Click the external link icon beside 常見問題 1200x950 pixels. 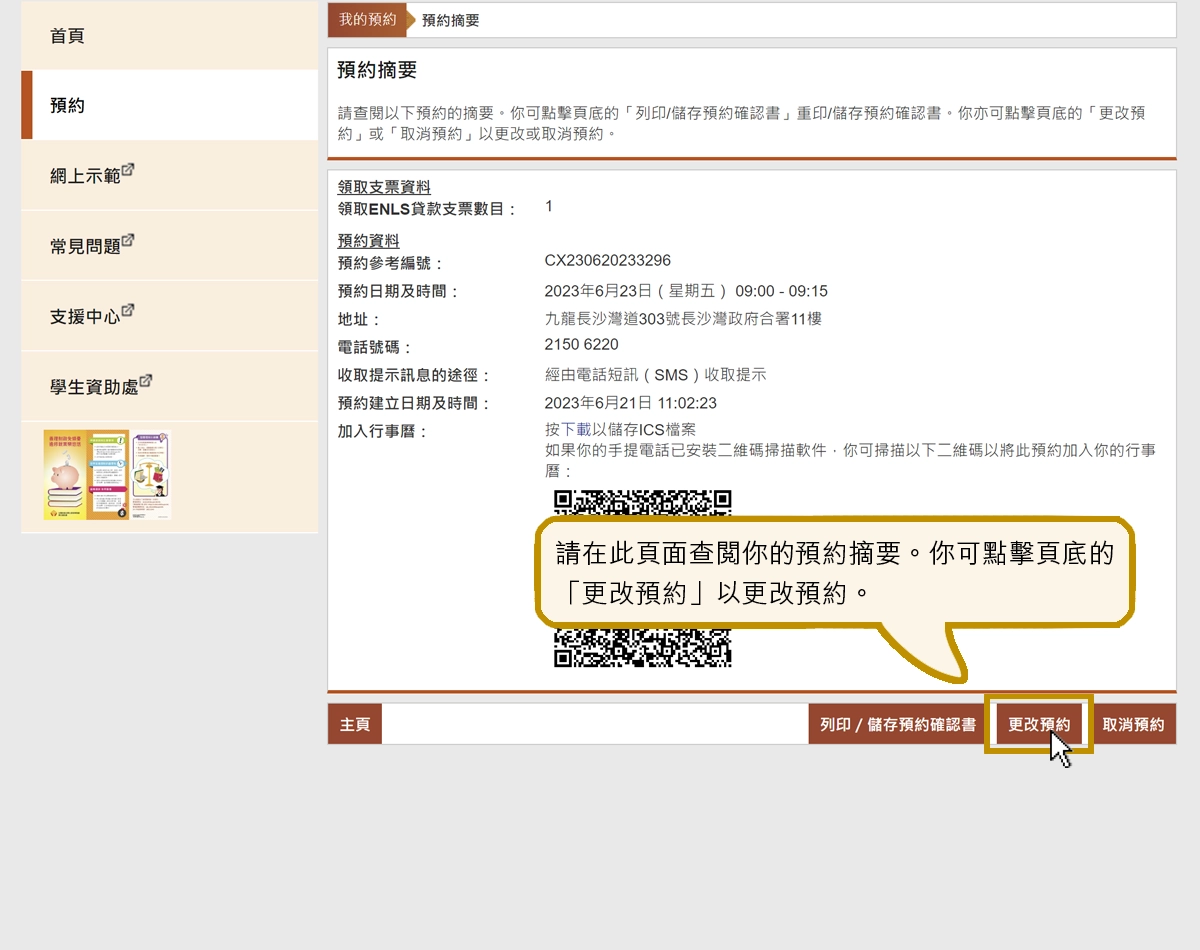pyautogui.click(x=129, y=240)
